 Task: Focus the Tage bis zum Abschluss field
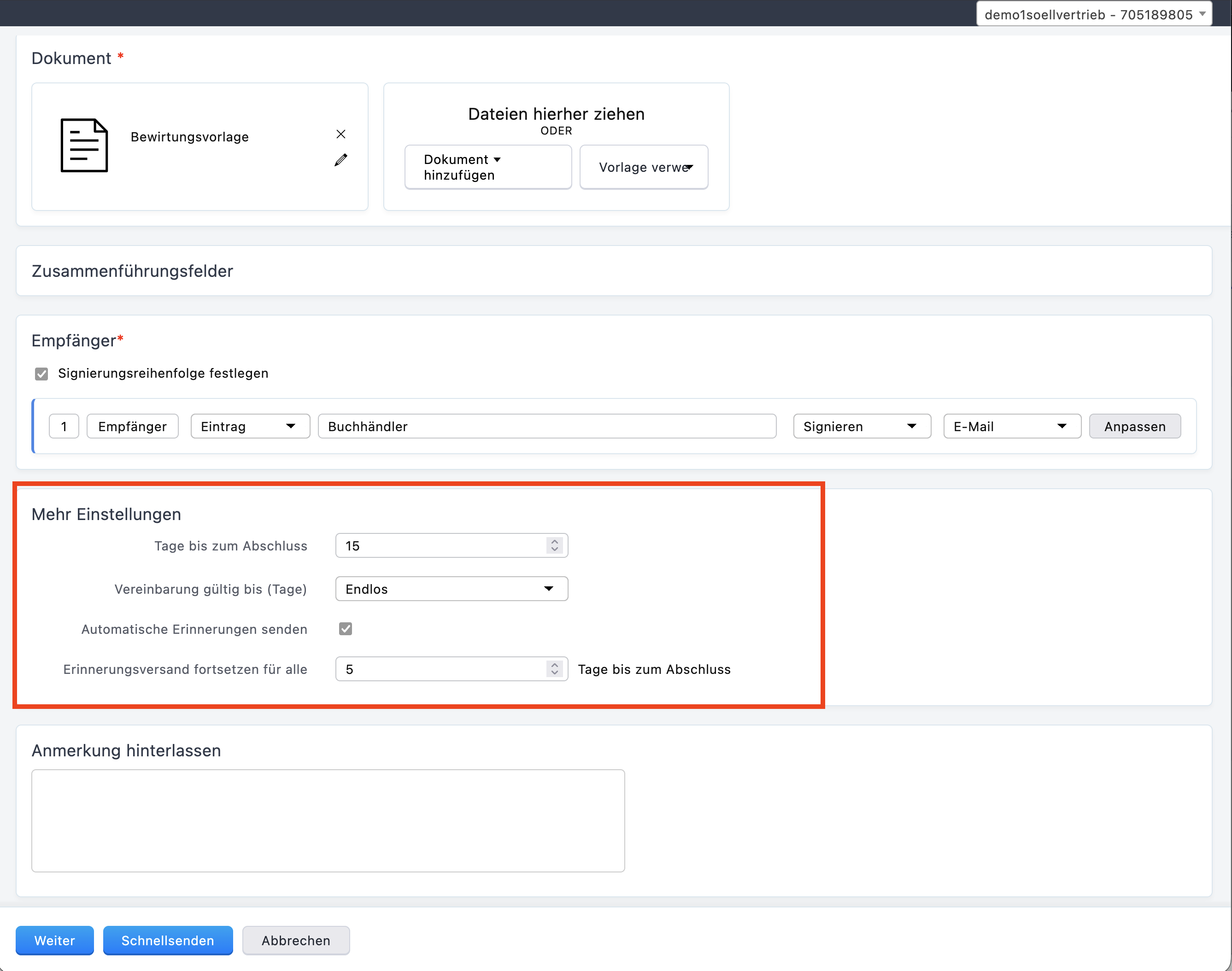(x=452, y=546)
